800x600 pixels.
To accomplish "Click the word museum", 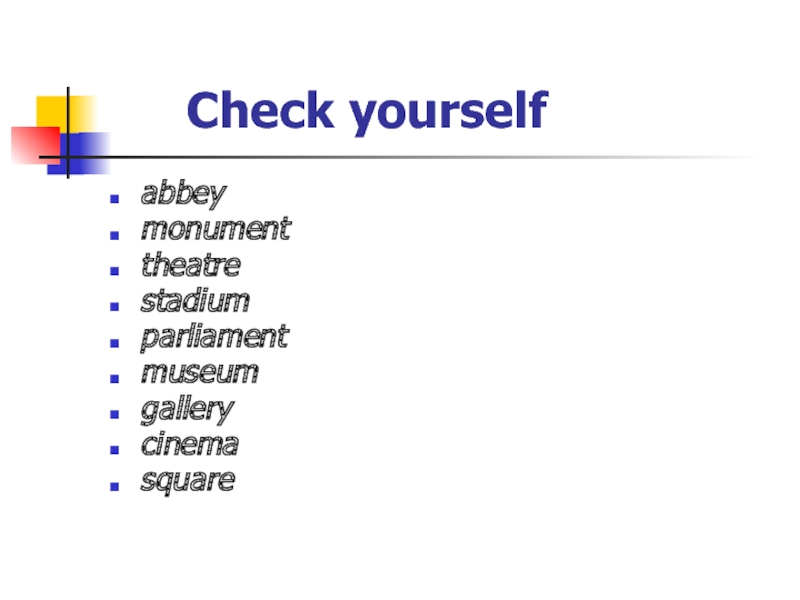I will pos(199,373).
